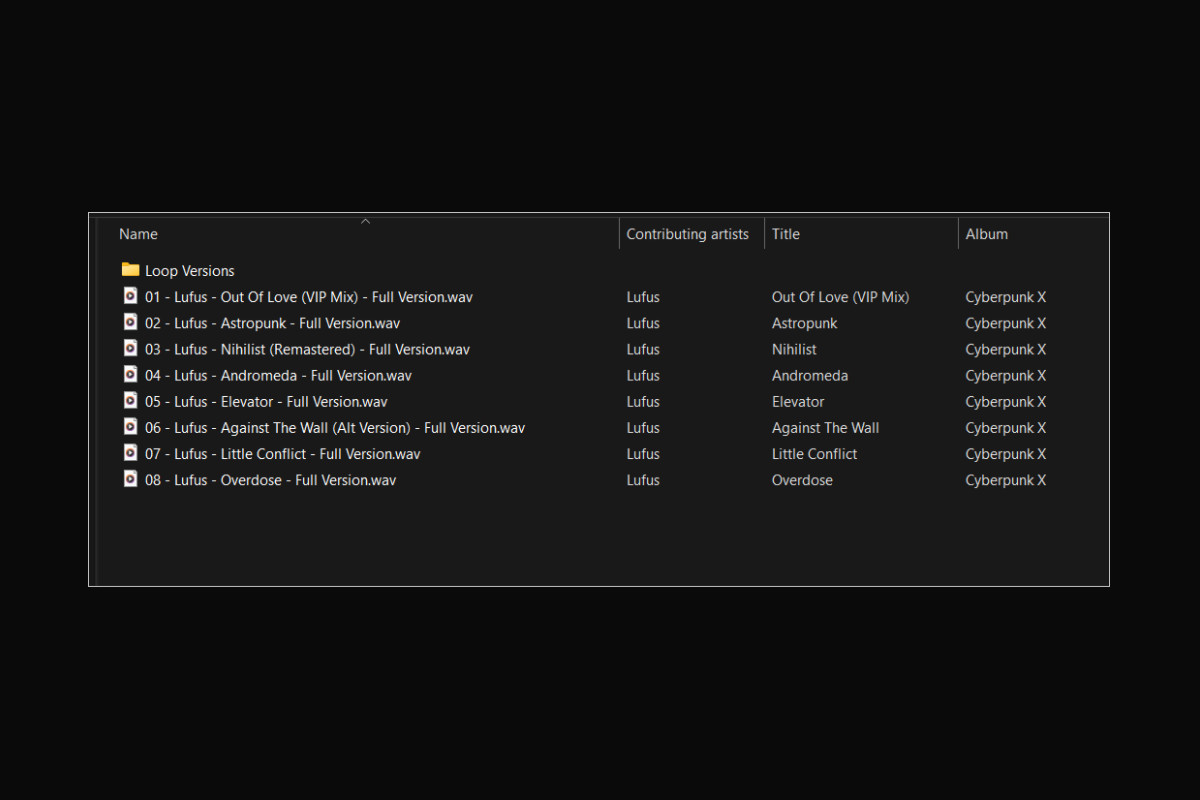The width and height of the screenshot is (1200, 800).
Task: Click the sort direction arrow above Name column
Action: coord(365,220)
